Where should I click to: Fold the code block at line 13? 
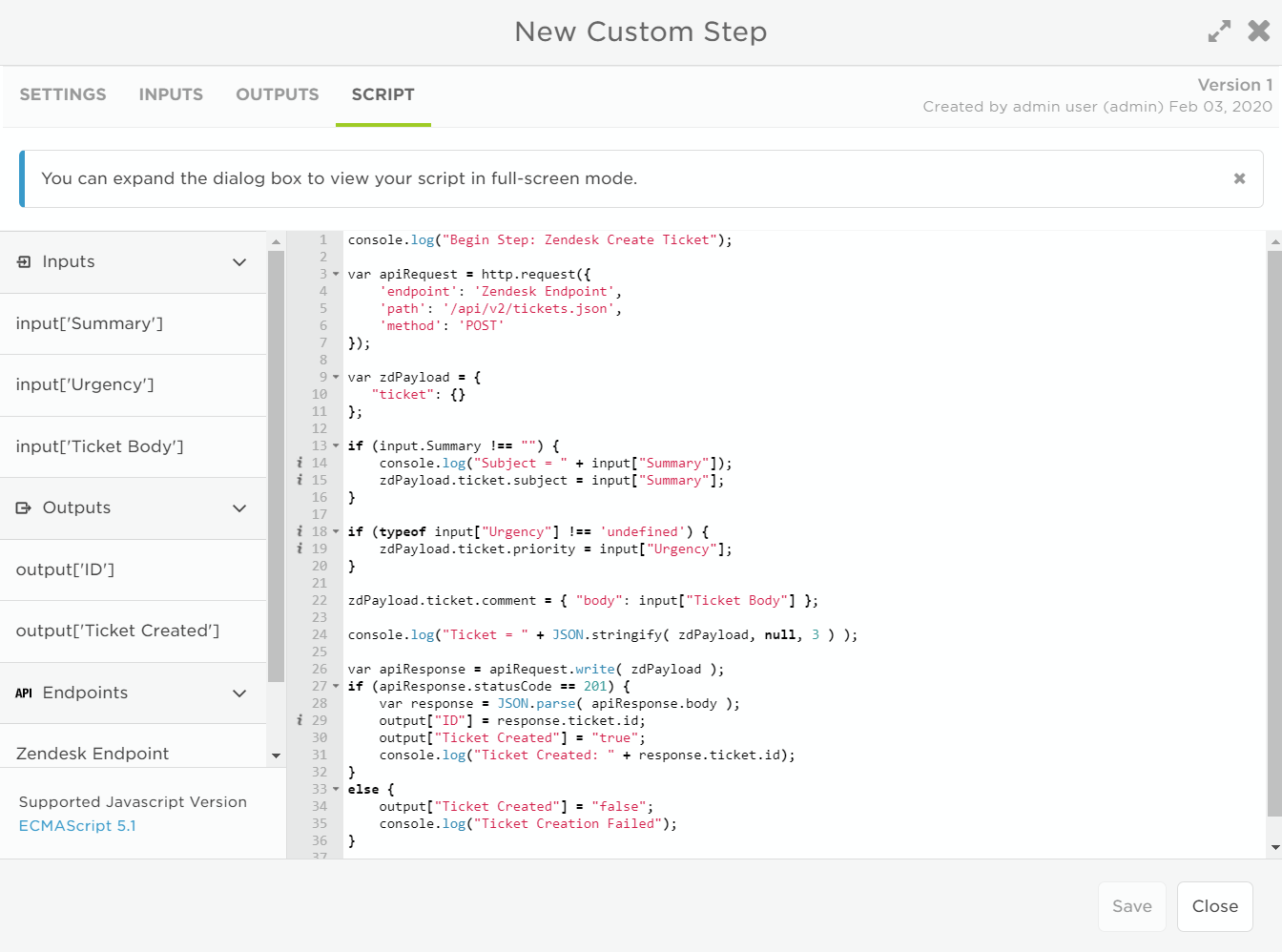[336, 445]
